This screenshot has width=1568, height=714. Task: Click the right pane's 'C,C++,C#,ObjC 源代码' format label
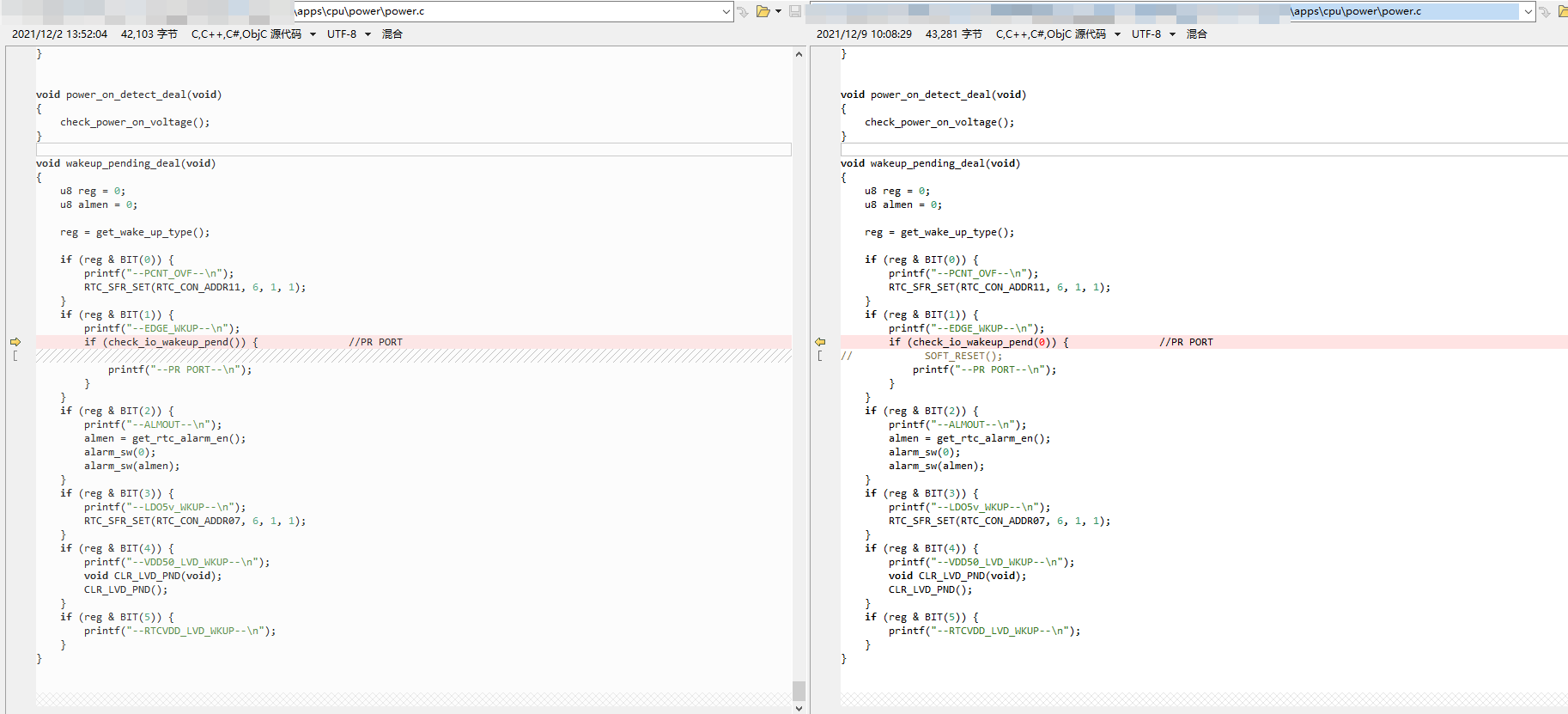click(1051, 34)
